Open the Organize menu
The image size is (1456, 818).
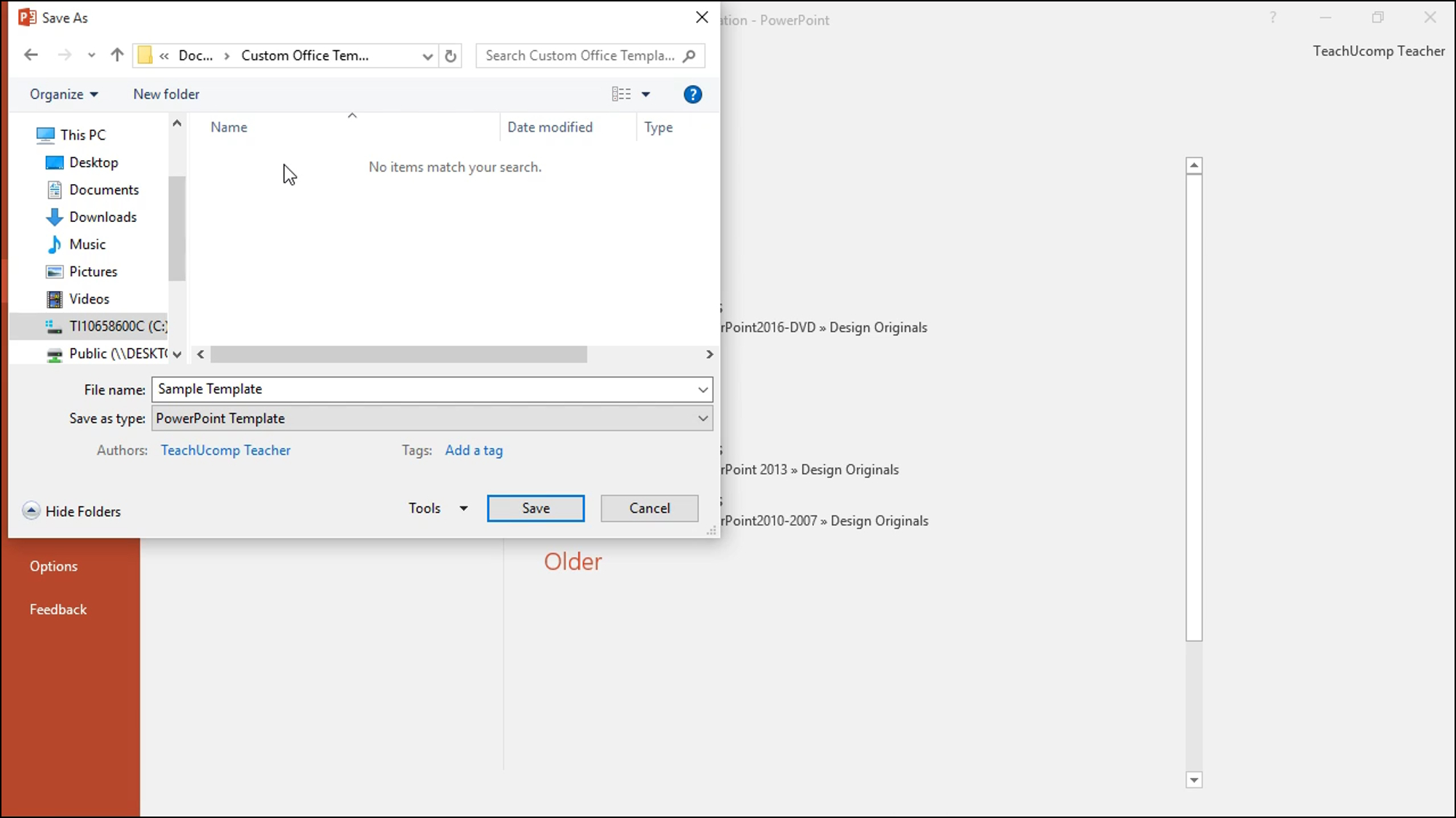(63, 94)
